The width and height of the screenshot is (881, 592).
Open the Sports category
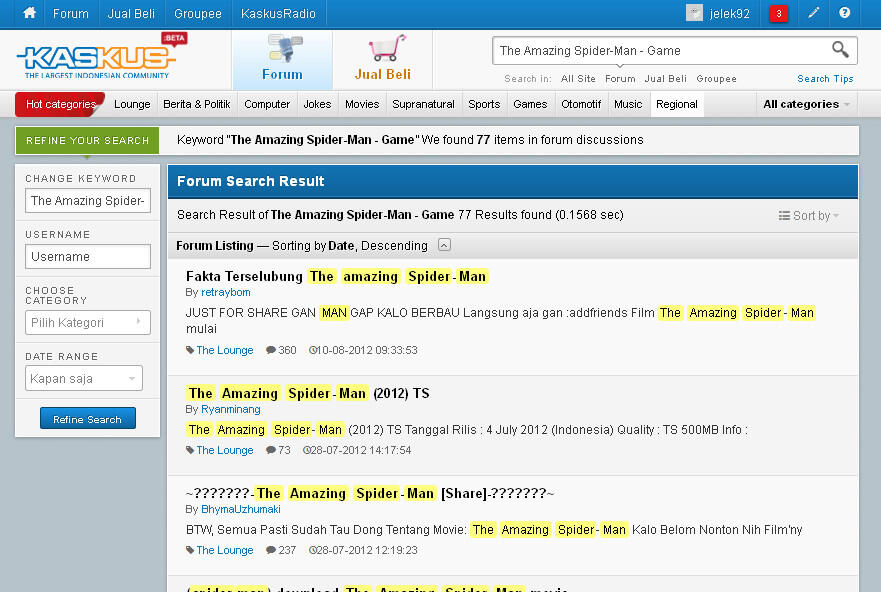pos(484,104)
